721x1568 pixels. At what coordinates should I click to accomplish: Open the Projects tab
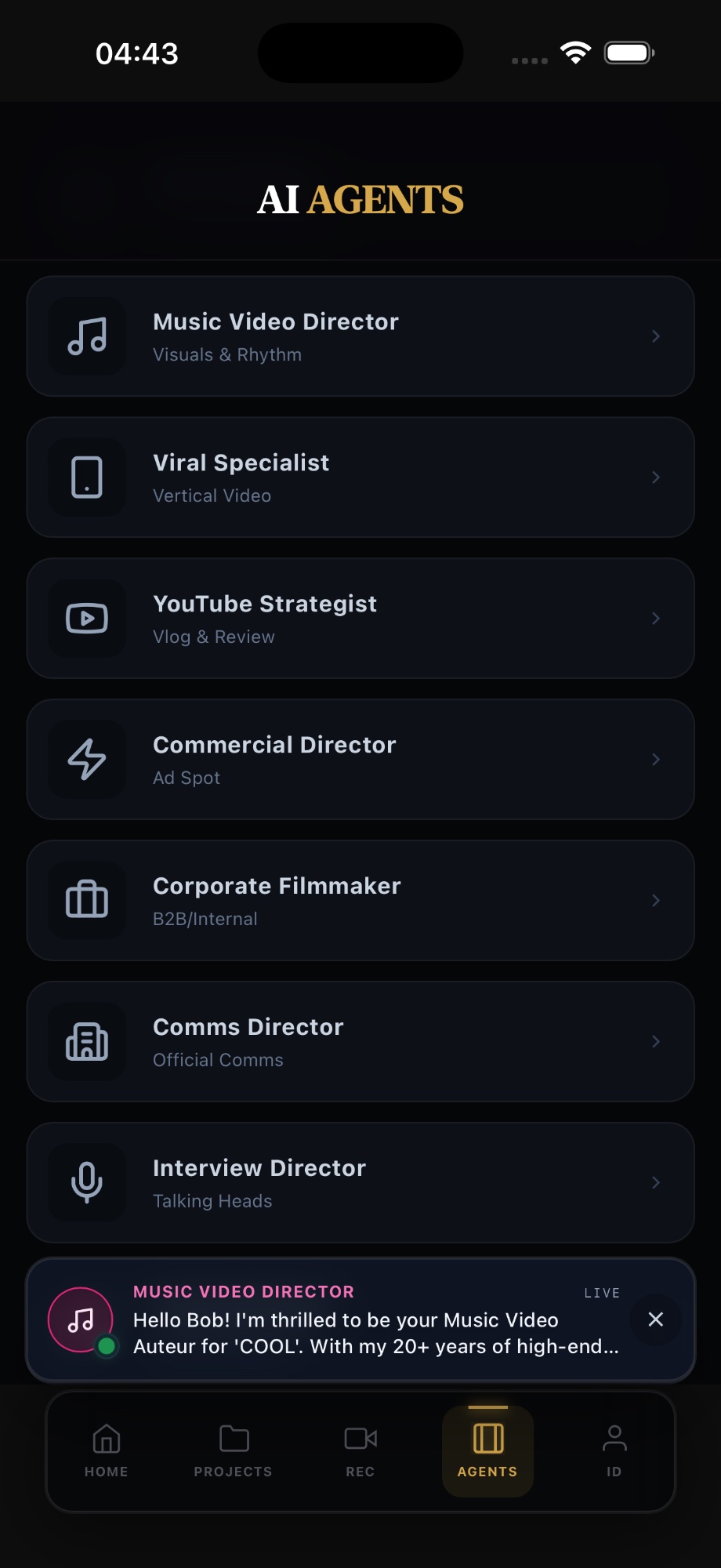(x=234, y=1451)
